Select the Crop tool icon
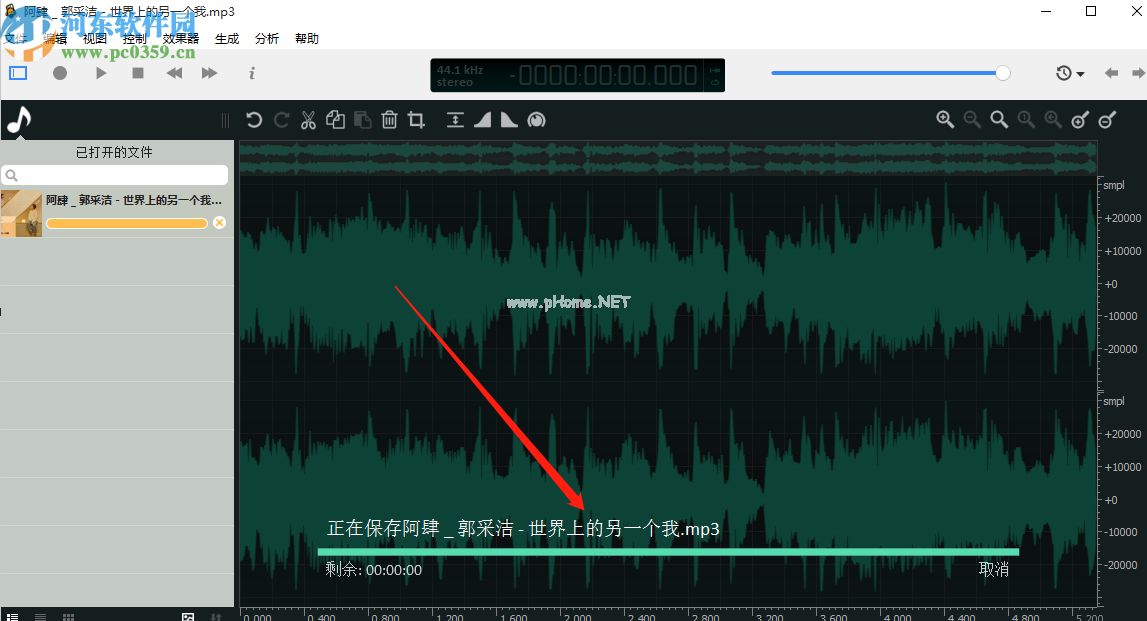Screen dimensions: 1147x621 click(x=417, y=120)
